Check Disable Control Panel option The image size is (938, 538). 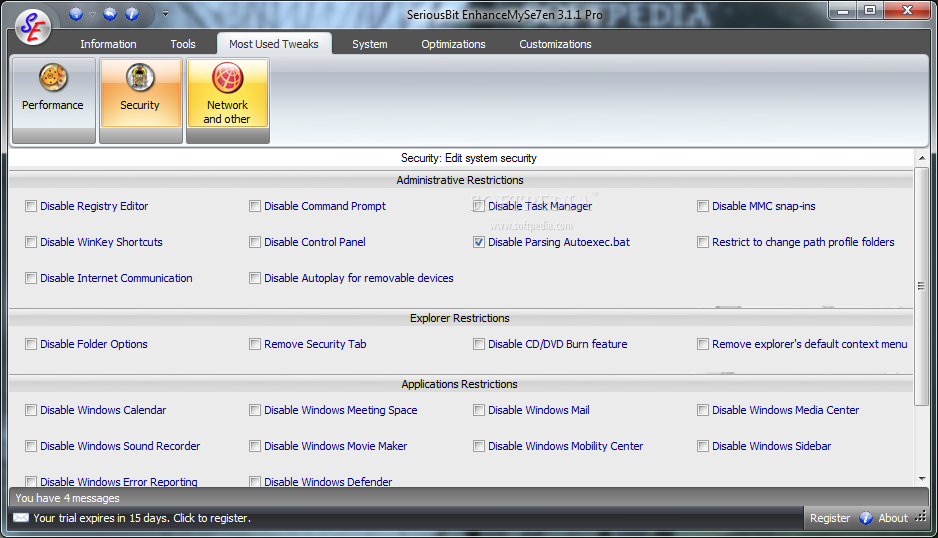[x=255, y=242]
